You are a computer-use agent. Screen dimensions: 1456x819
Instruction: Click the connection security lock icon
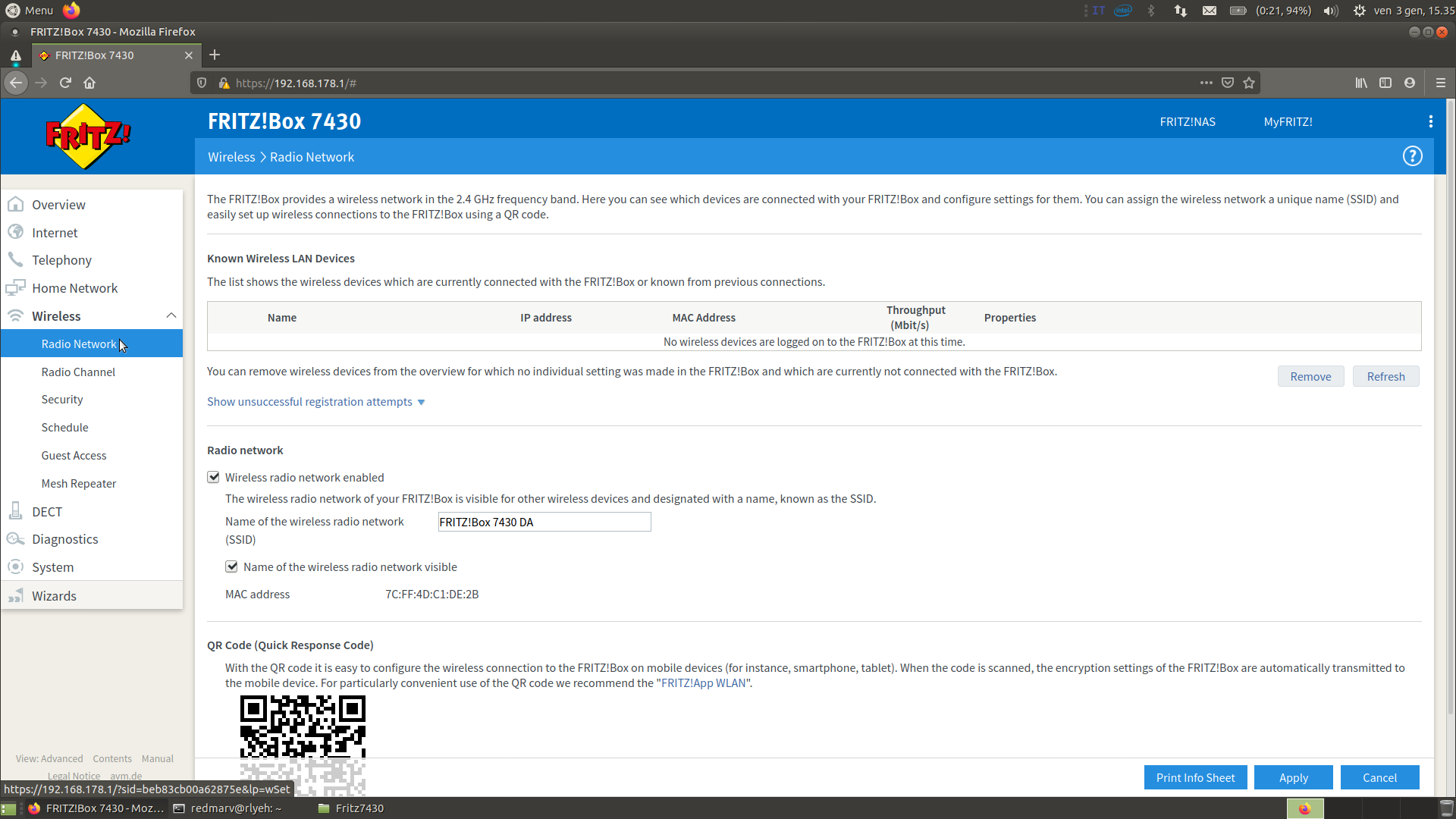coord(224,83)
